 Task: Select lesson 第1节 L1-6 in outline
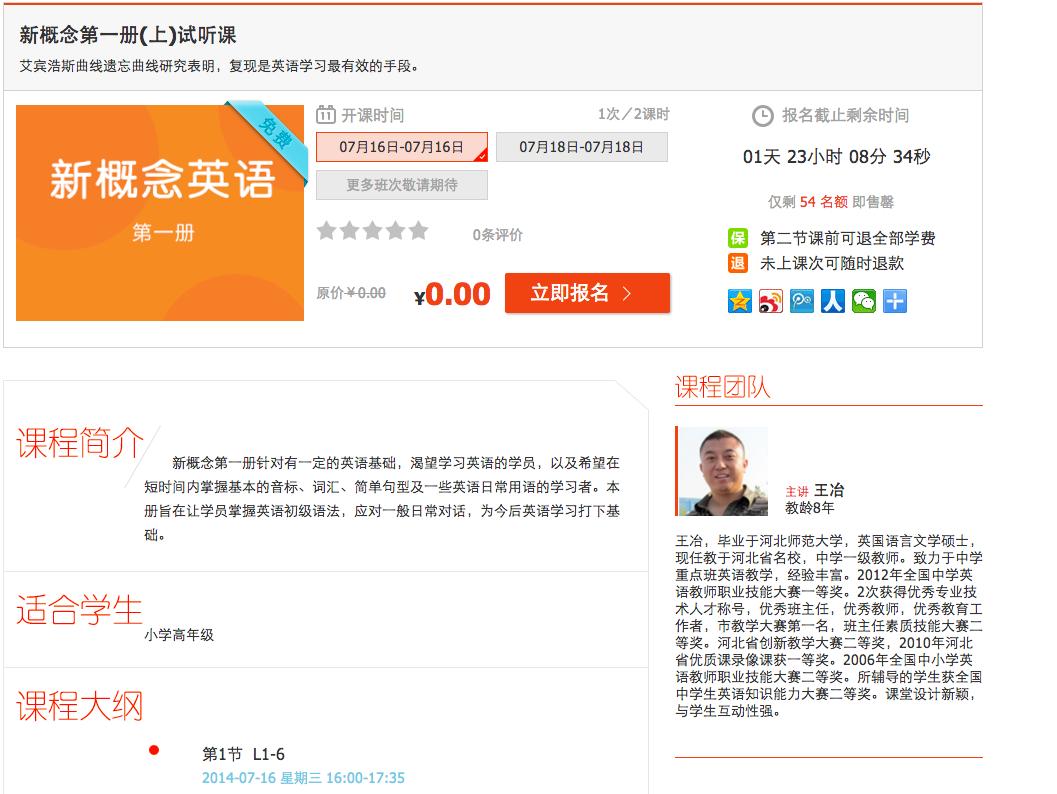pos(243,754)
